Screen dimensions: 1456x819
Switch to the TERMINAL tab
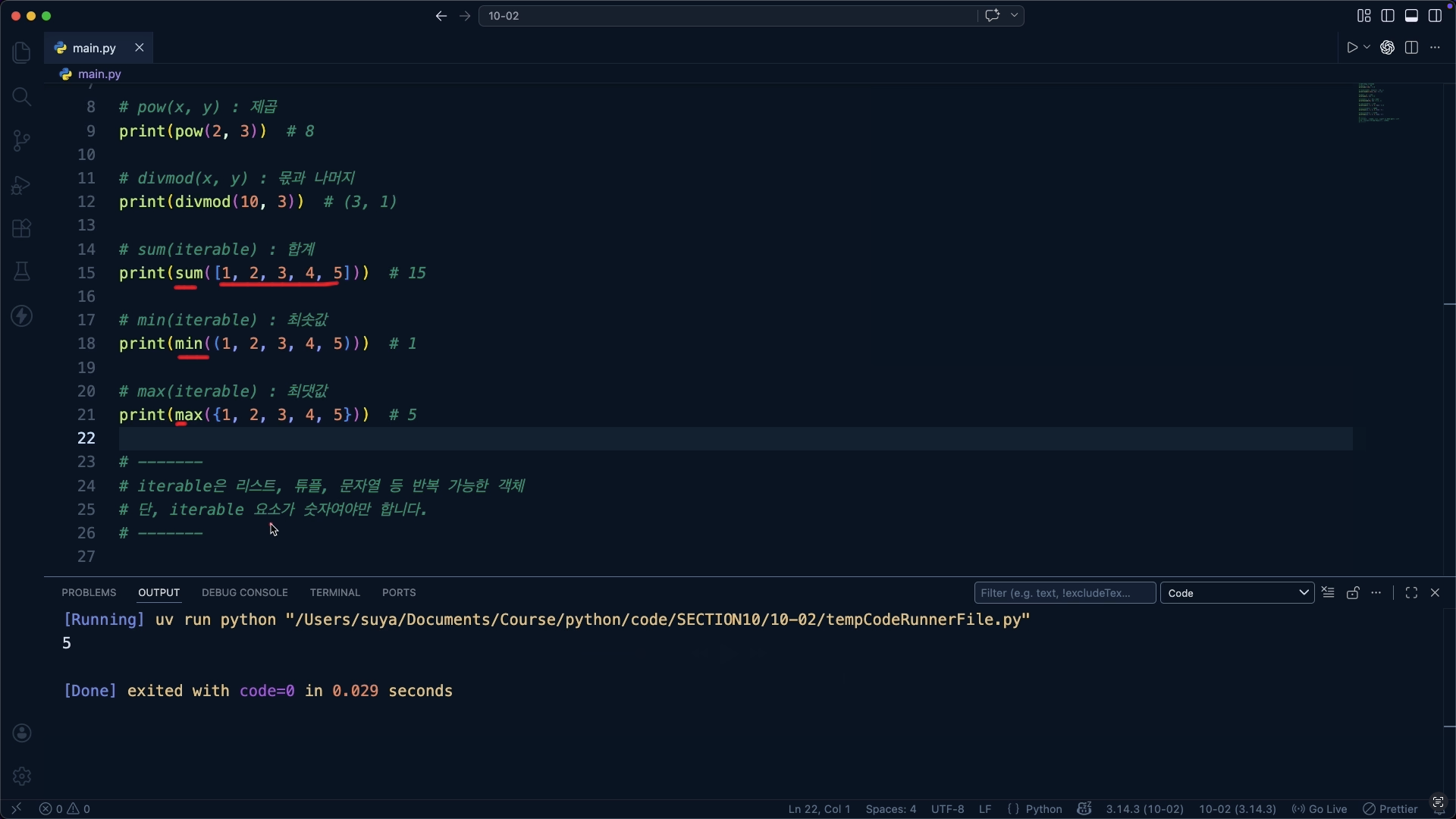pyautogui.click(x=334, y=593)
